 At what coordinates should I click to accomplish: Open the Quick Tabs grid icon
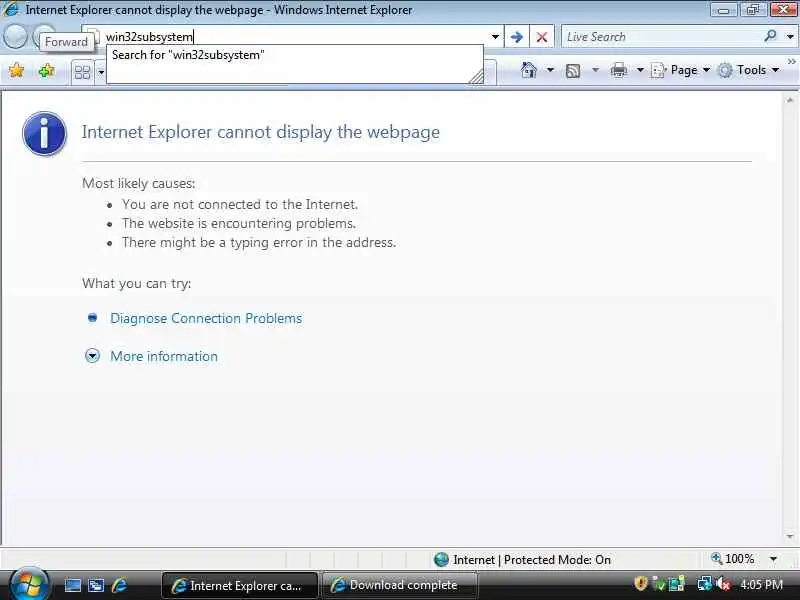coord(82,72)
